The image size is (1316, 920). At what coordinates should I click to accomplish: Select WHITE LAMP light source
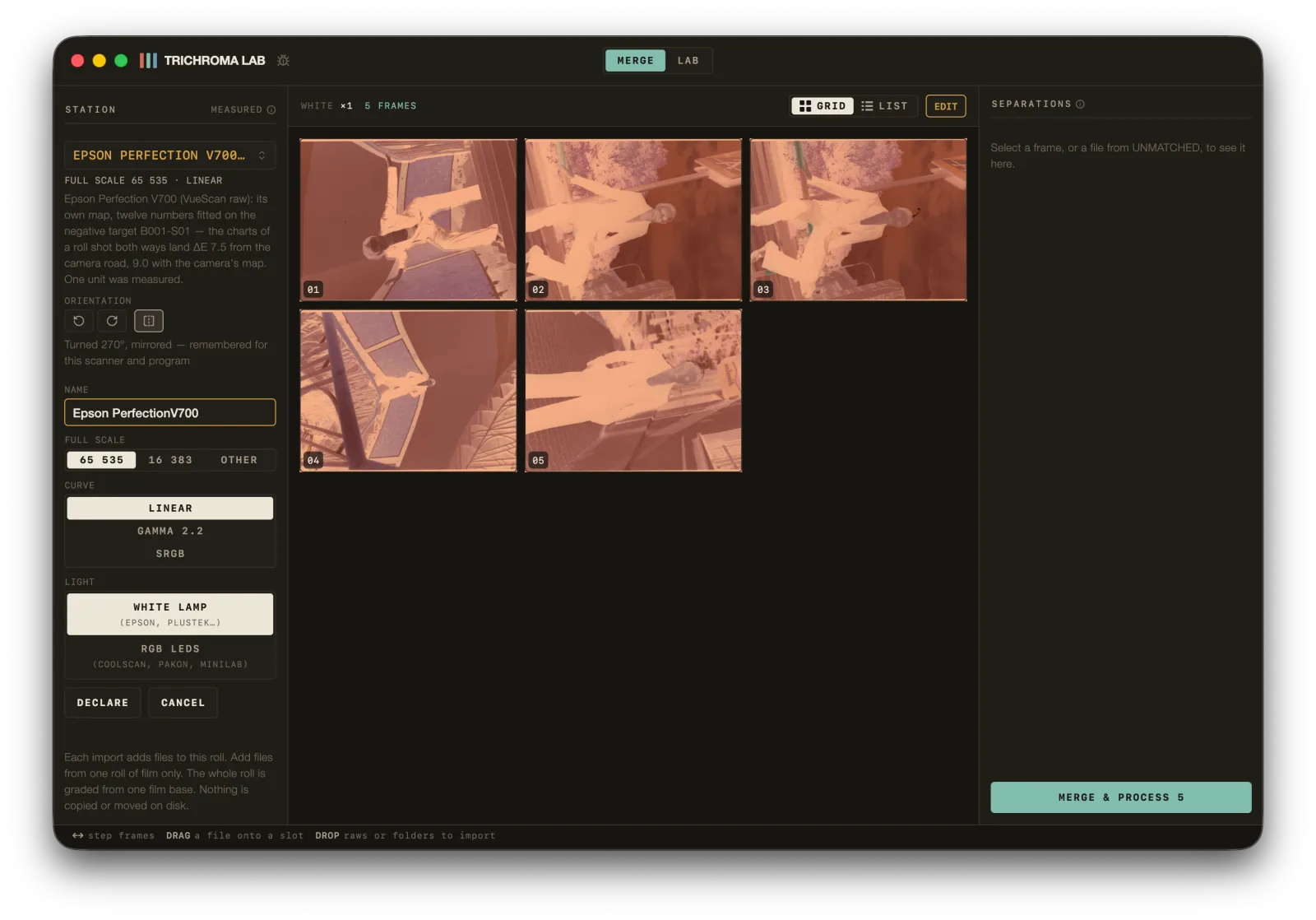(x=170, y=614)
